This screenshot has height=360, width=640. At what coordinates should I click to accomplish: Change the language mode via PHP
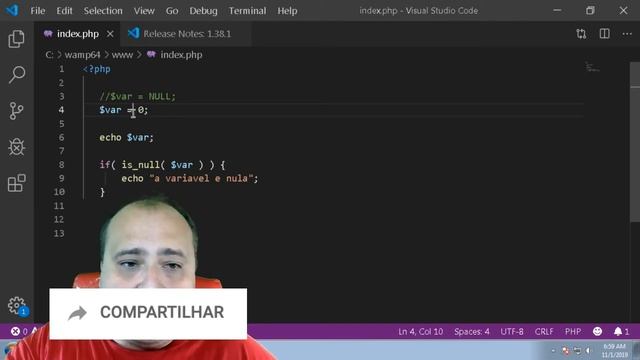click(x=573, y=331)
